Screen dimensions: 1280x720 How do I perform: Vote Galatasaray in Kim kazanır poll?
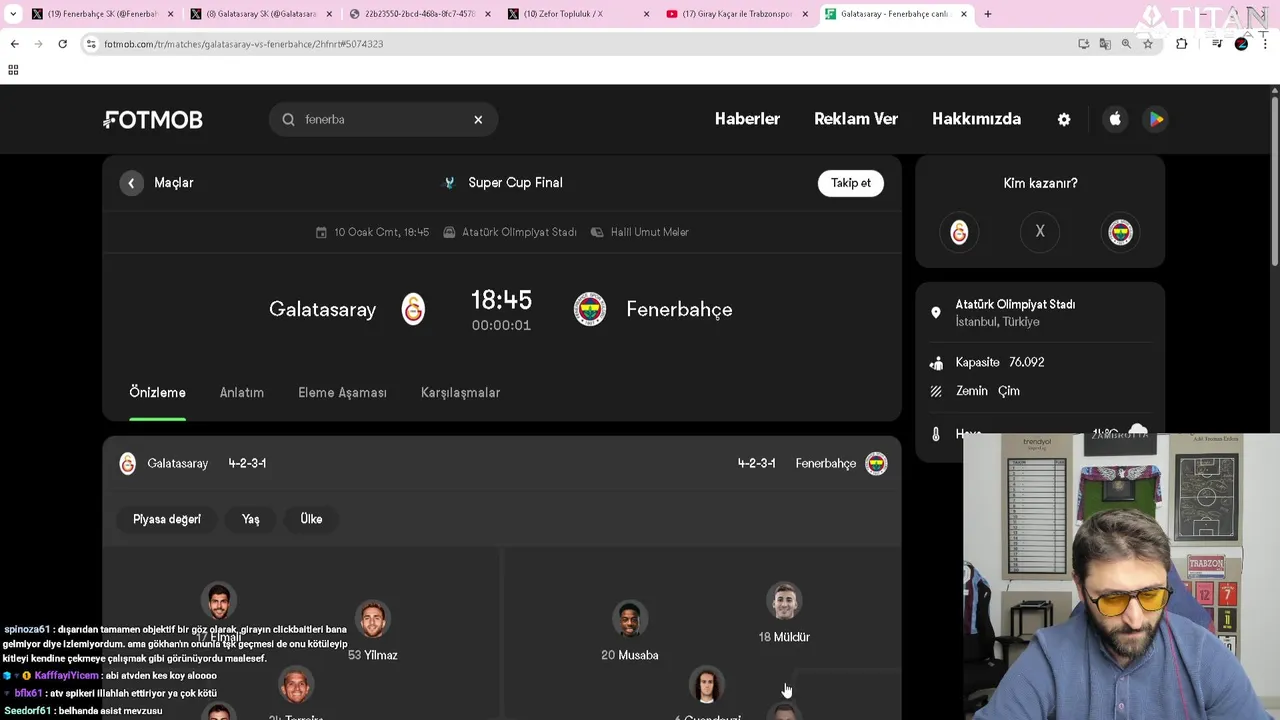(959, 232)
